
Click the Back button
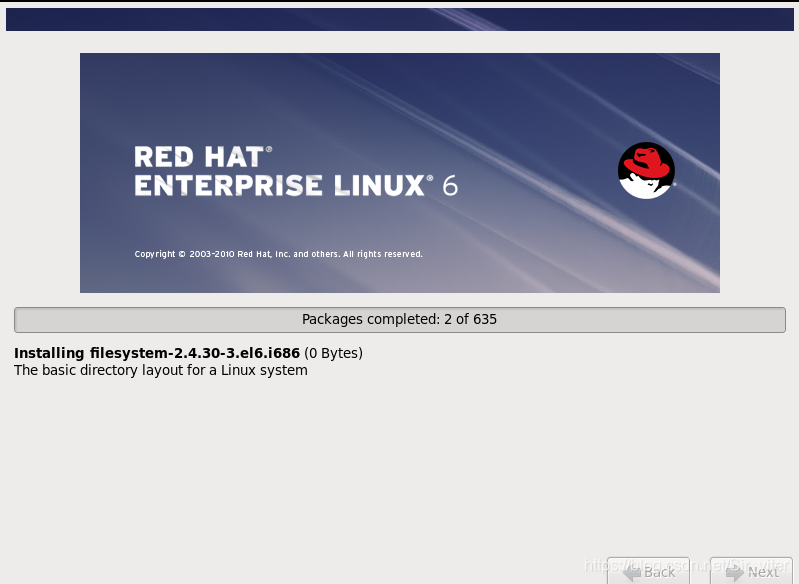pos(648,571)
